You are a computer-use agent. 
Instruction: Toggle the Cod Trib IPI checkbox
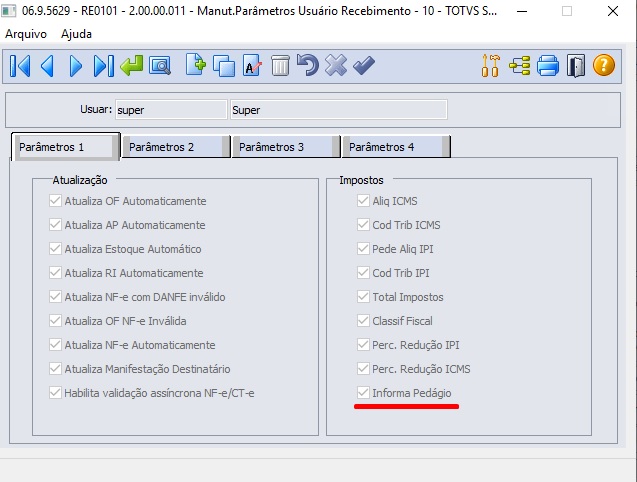[363, 273]
